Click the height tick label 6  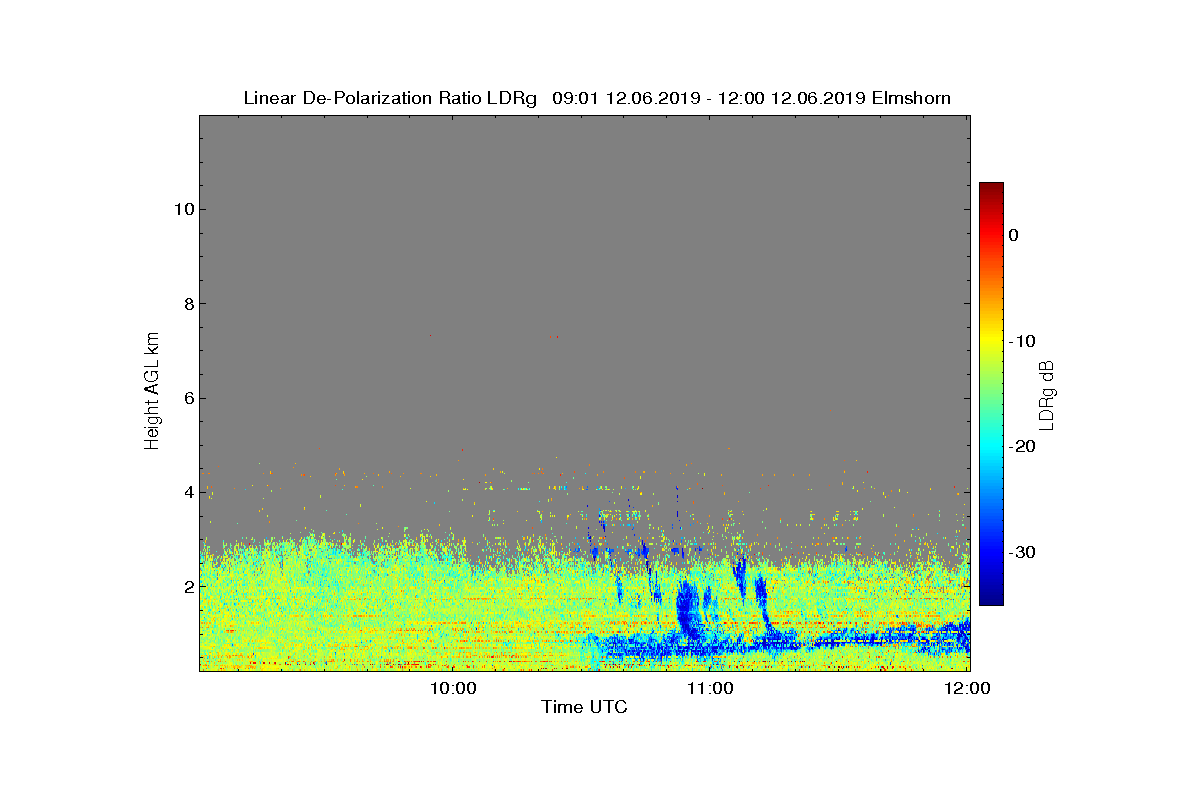tap(187, 398)
